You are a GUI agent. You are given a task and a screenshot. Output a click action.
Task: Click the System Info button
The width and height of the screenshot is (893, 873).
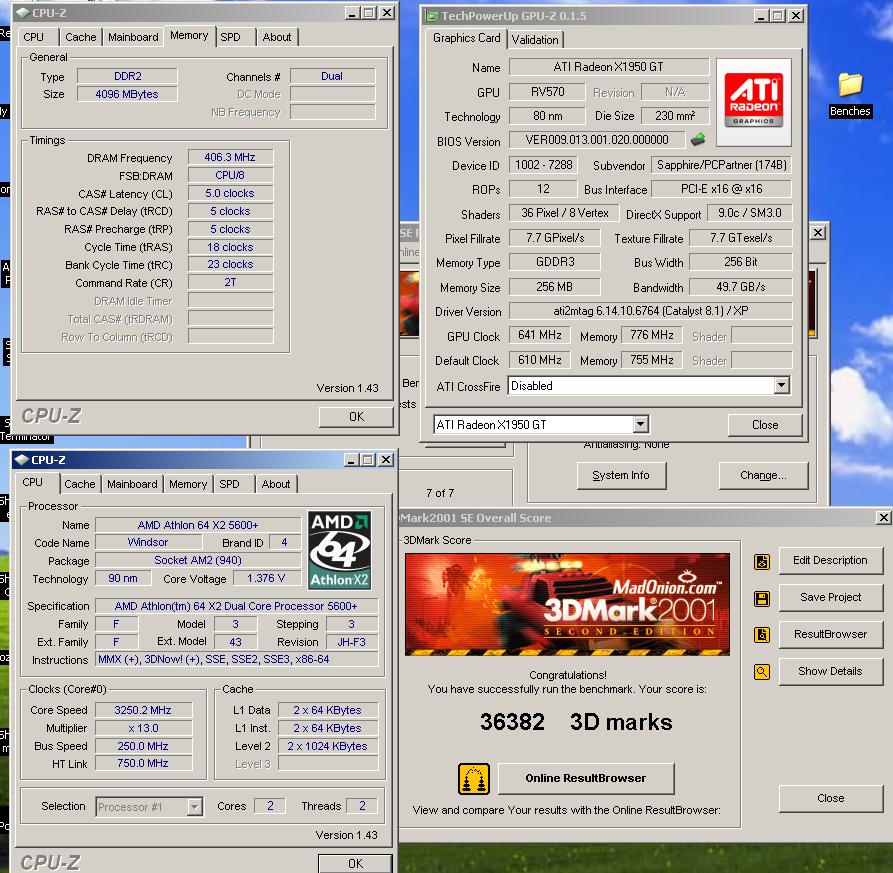tap(621, 476)
